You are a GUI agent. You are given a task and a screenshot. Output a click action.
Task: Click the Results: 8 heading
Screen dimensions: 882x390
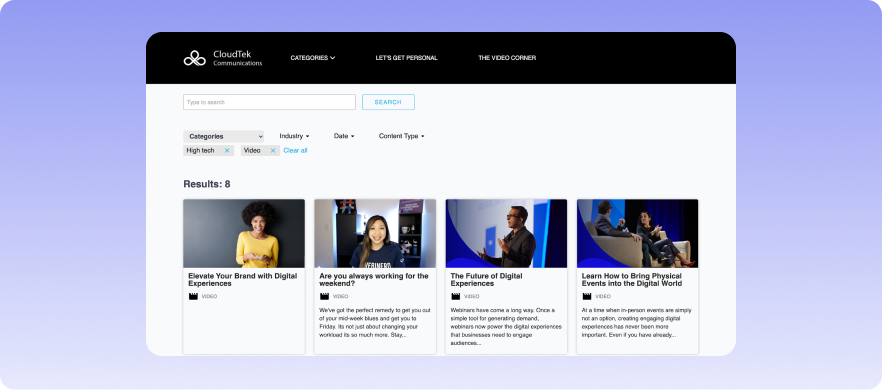206,184
